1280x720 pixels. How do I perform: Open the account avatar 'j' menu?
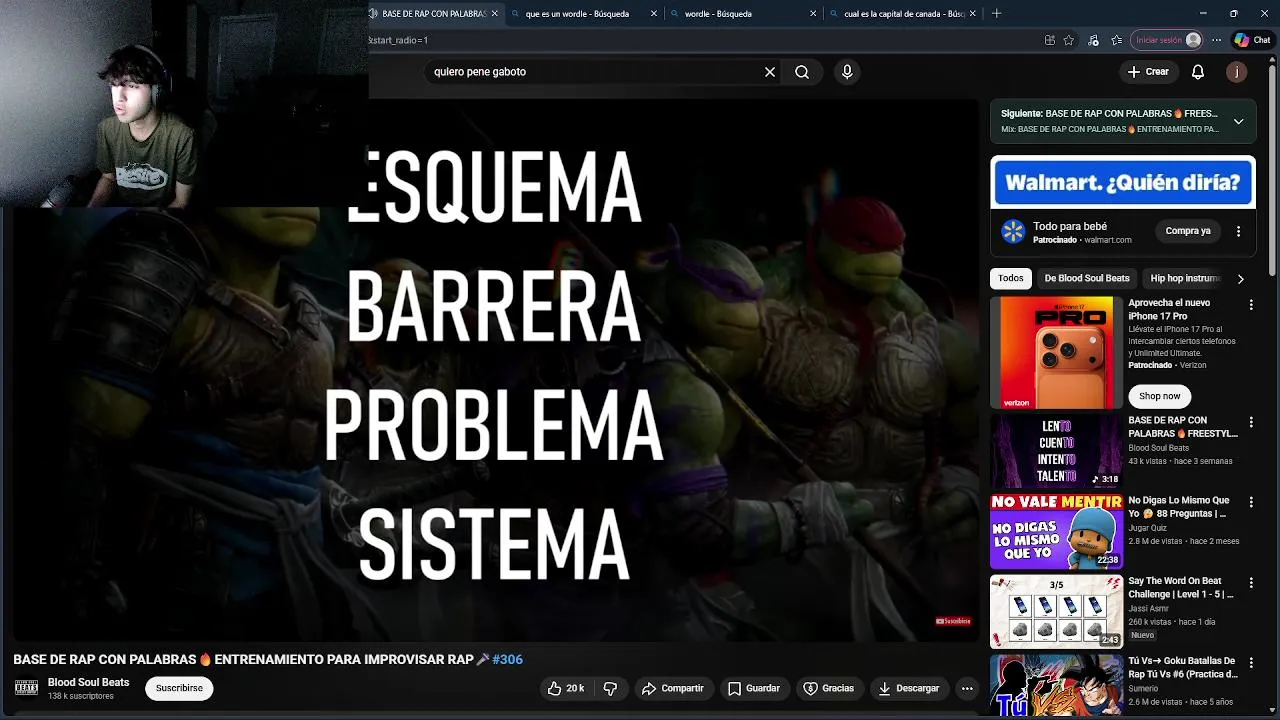[x=1237, y=72]
